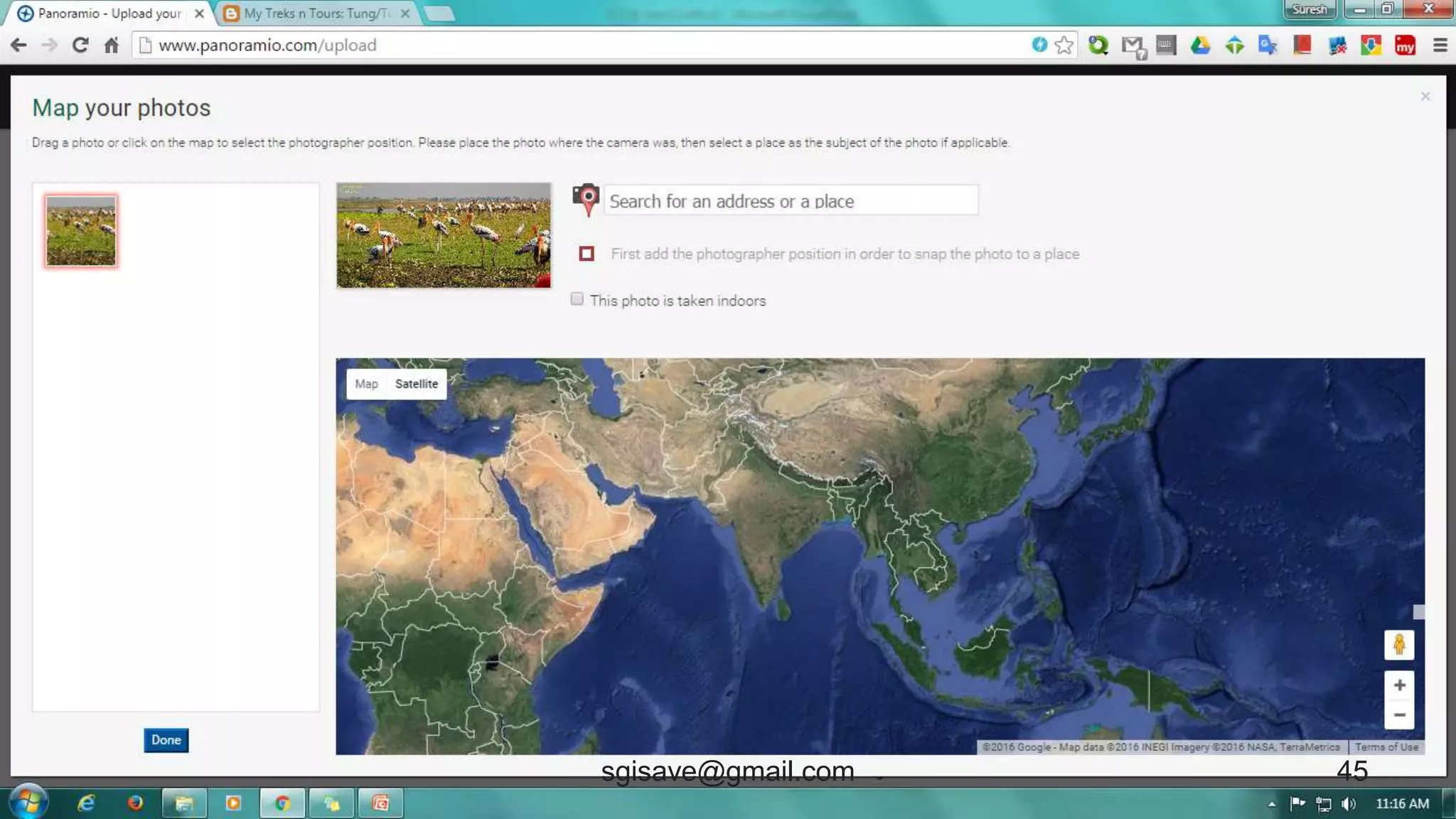
Task: Check 'This photo is taken indoors'
Action: coord(577,299)
